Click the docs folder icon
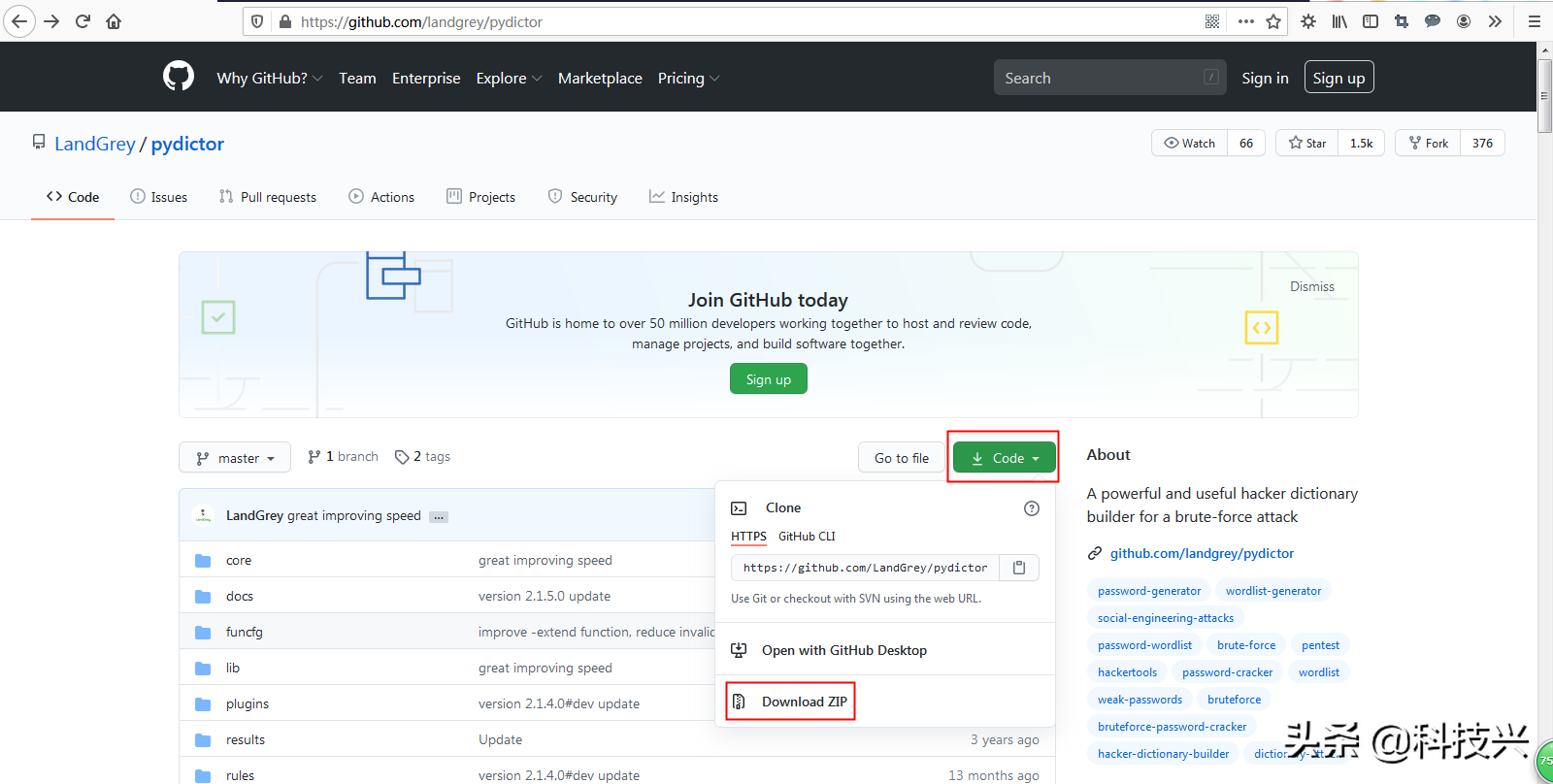Screen dimensions: 1553x784 point(203,597)
